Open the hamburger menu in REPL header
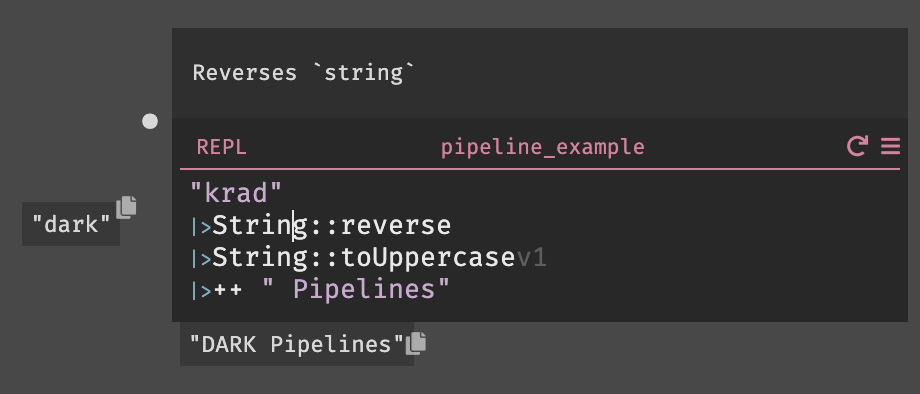The image size is (920, 394). point(890,146)
